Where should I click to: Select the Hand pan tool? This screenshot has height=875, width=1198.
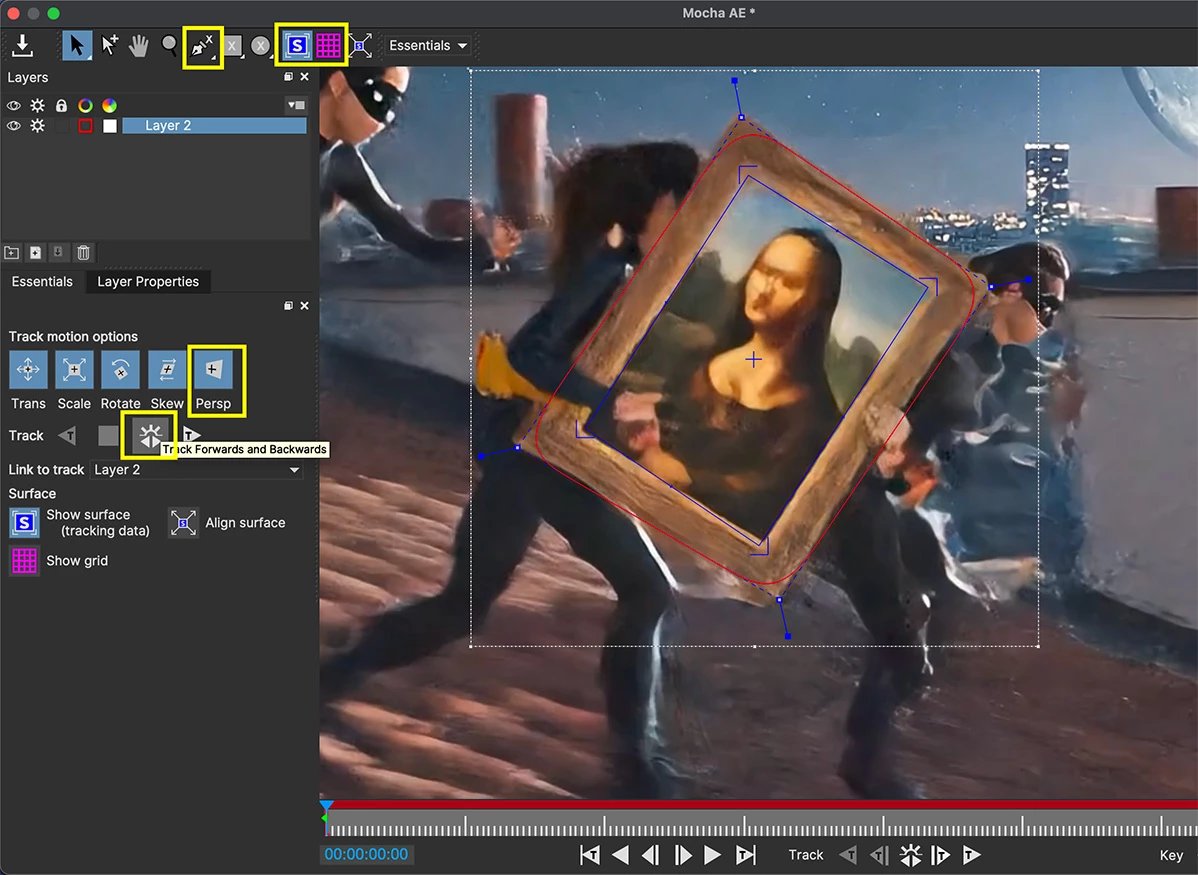click(x=138, y=46)
